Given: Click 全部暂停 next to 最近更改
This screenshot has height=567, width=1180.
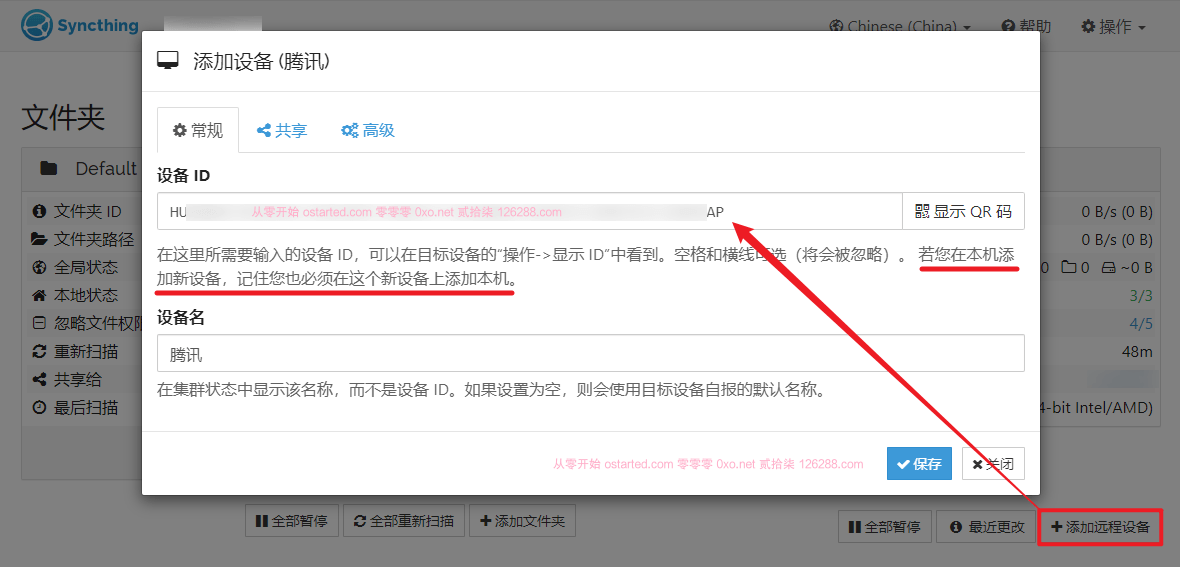Looking at the screenshot, I should [x=885, y=527].
